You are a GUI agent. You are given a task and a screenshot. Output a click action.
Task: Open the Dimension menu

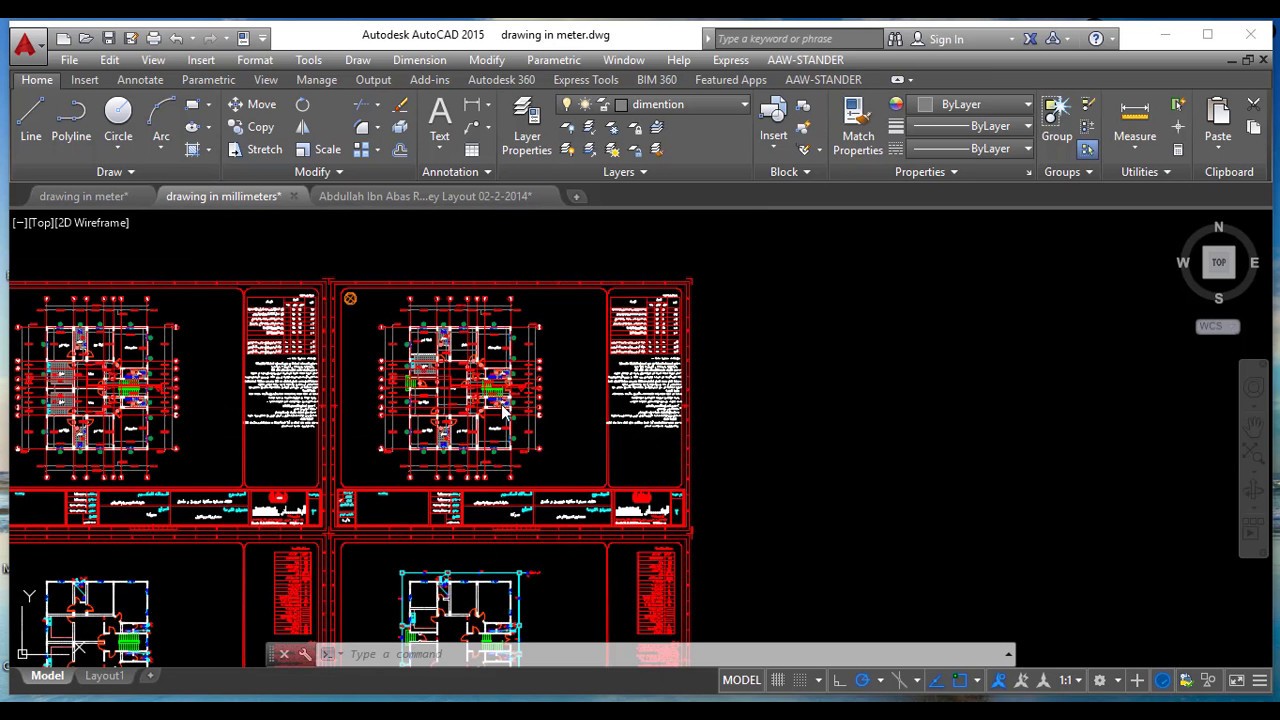[x=419, y=60]
